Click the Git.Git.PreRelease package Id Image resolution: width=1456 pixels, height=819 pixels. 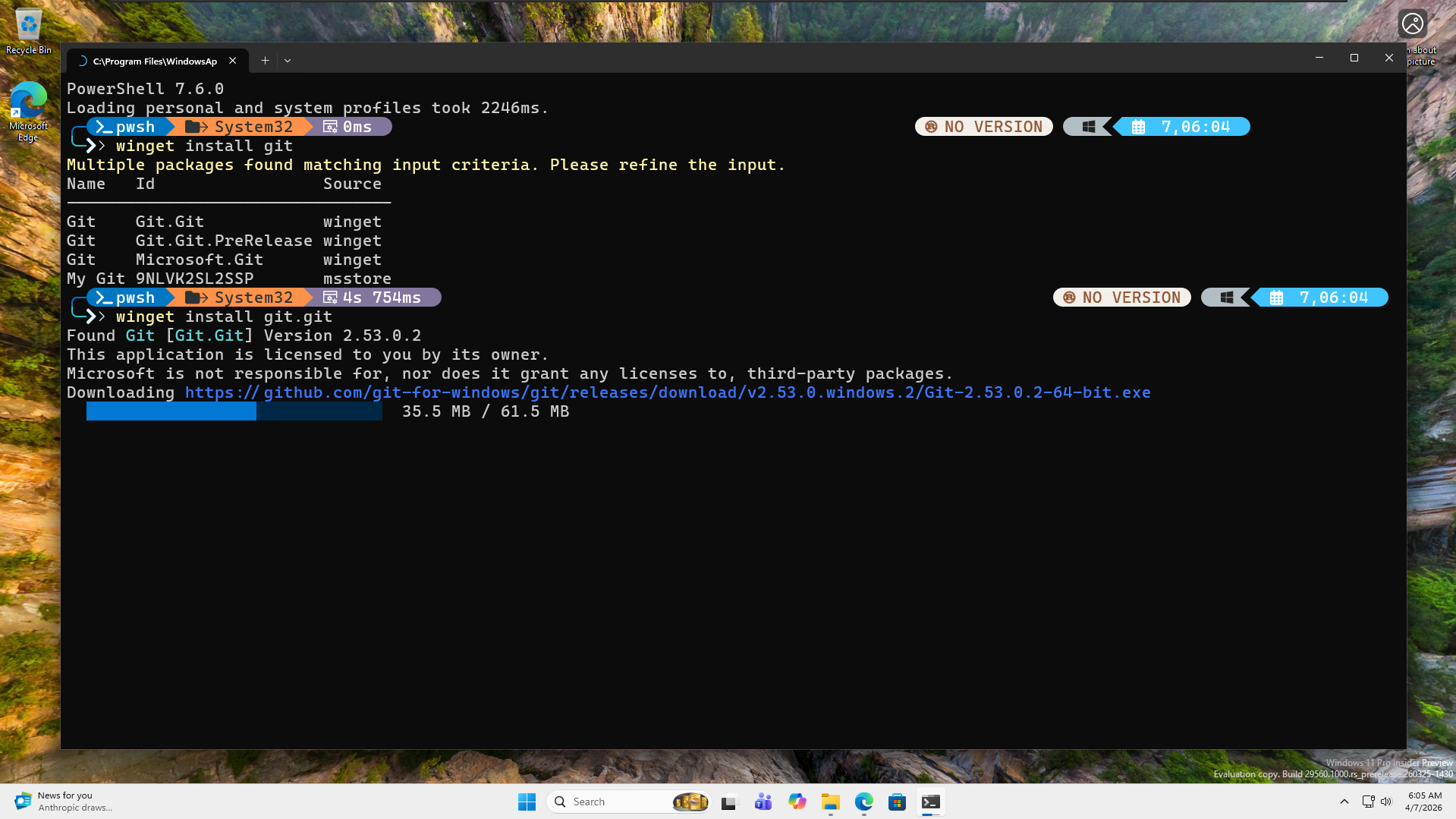pos(224,241)
